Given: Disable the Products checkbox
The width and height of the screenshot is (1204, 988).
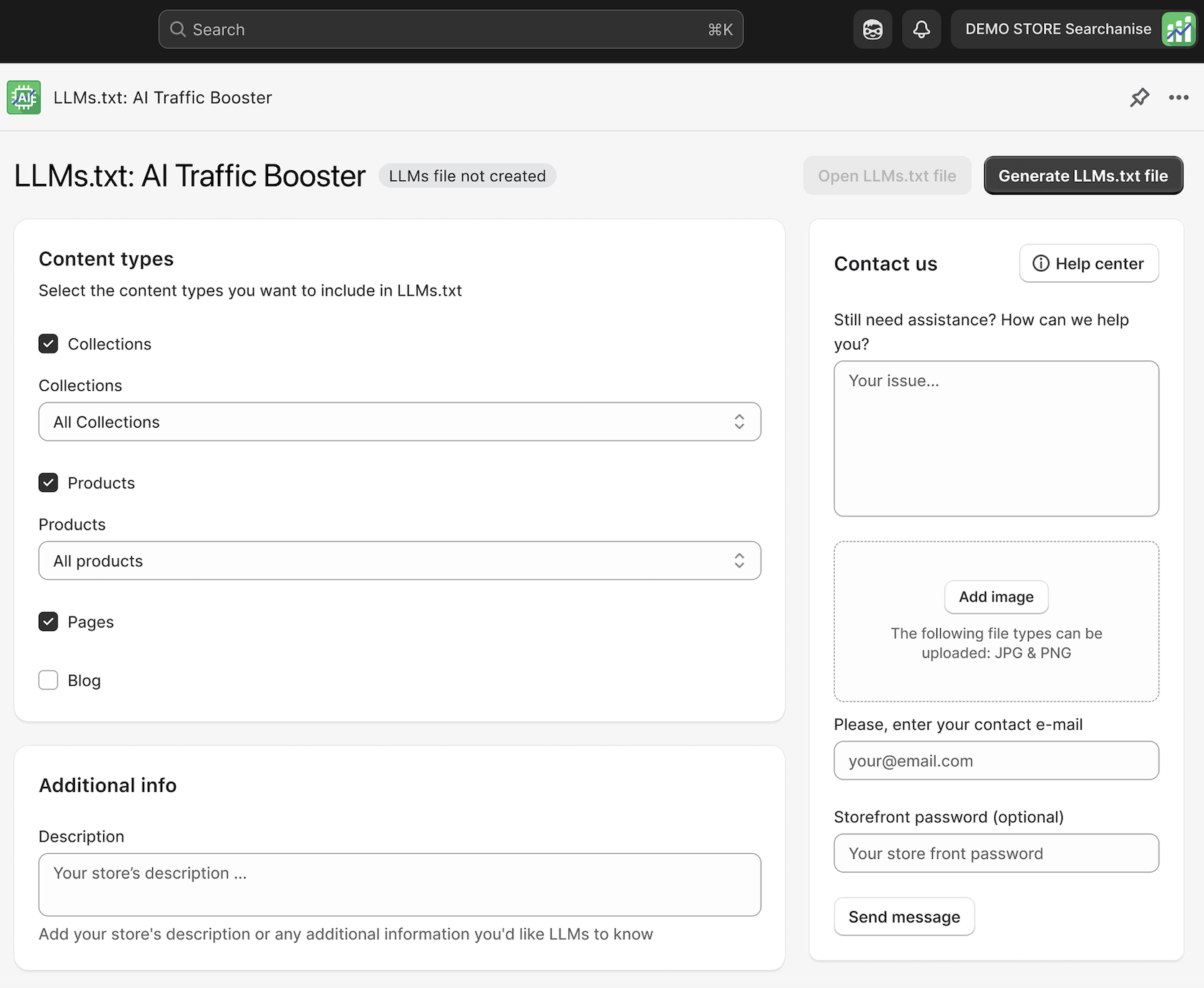Looking at the screenshot, I should click(48, 482).
